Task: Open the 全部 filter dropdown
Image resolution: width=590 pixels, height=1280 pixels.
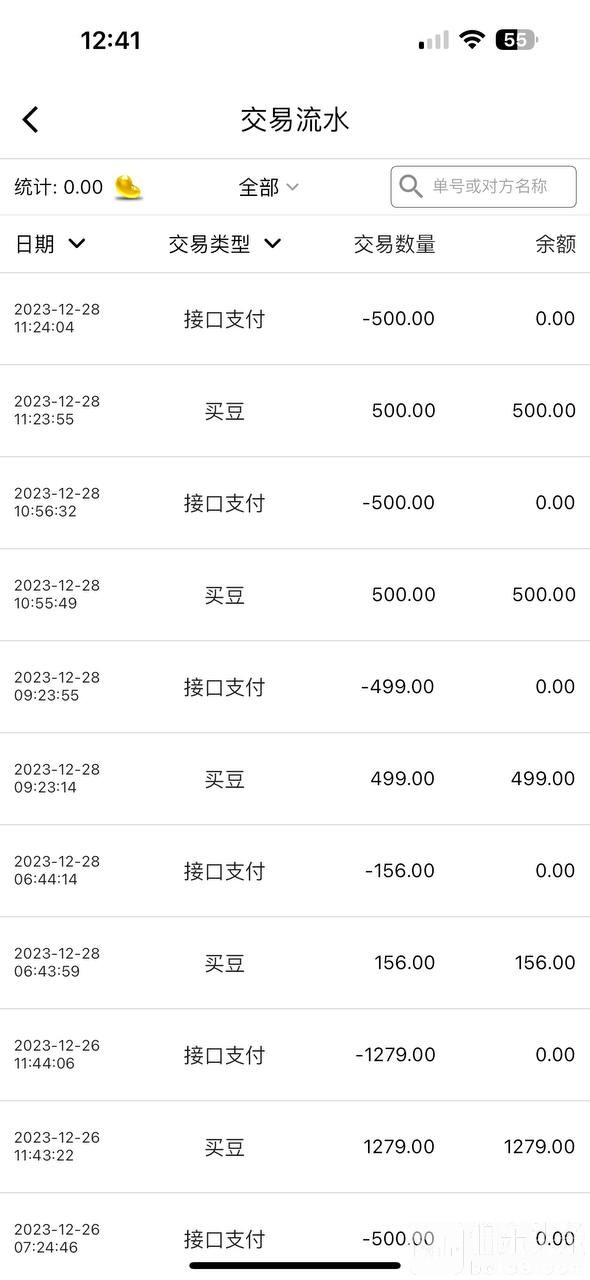Action: [268, 187]
